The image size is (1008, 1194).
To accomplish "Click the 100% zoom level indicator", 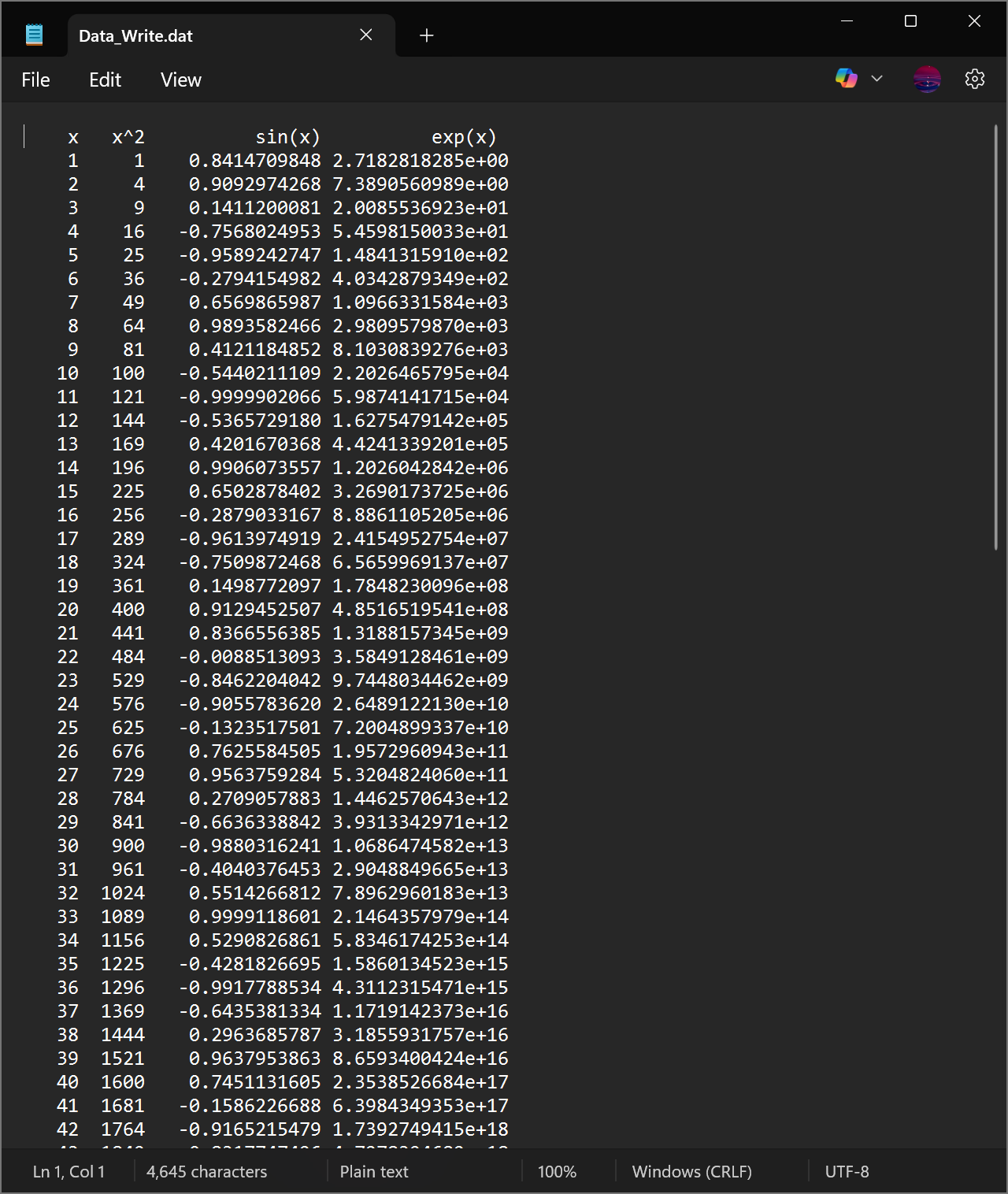I will [557, 1172].
